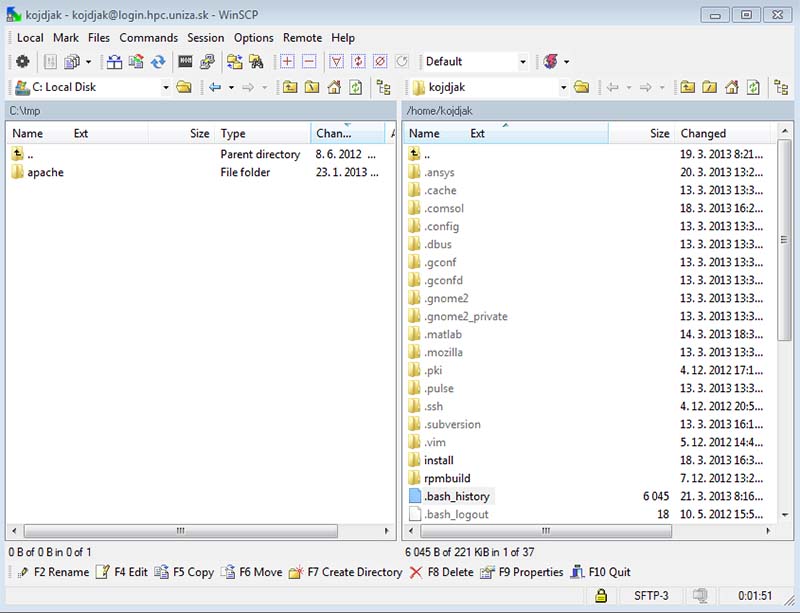Go to parent directory in local panel
Image resolution: width=800 pixels, height=613 pixels.
coord(290,88)
